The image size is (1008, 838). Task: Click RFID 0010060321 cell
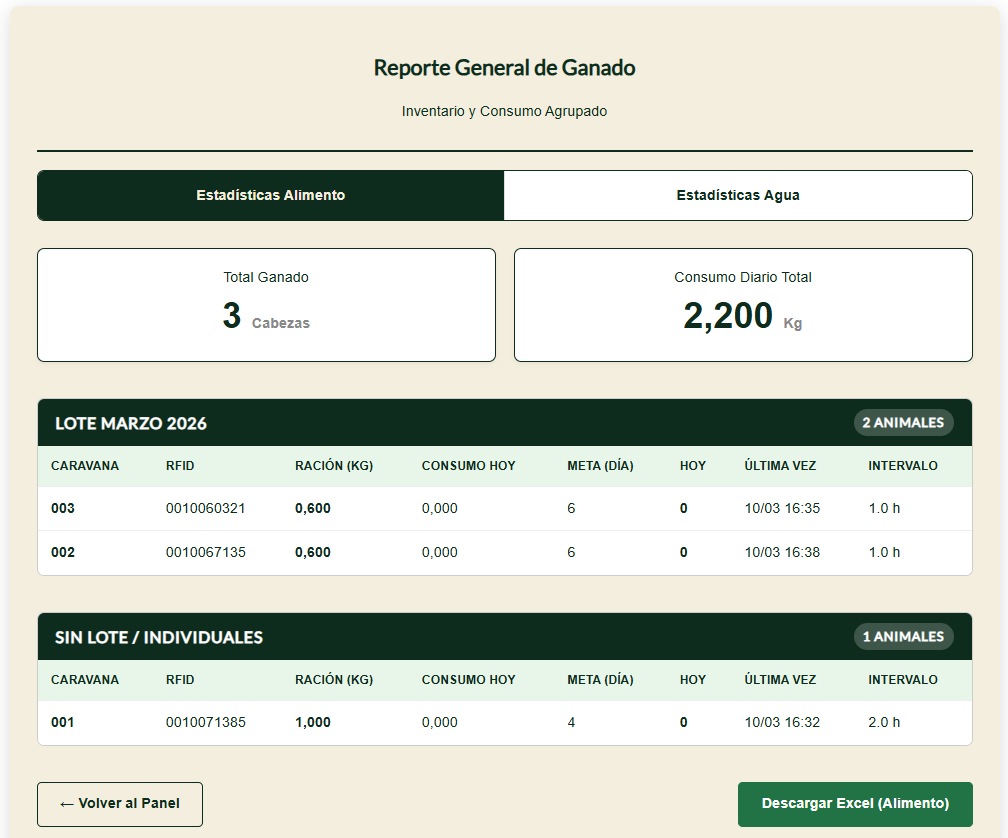tap(205, 509)
